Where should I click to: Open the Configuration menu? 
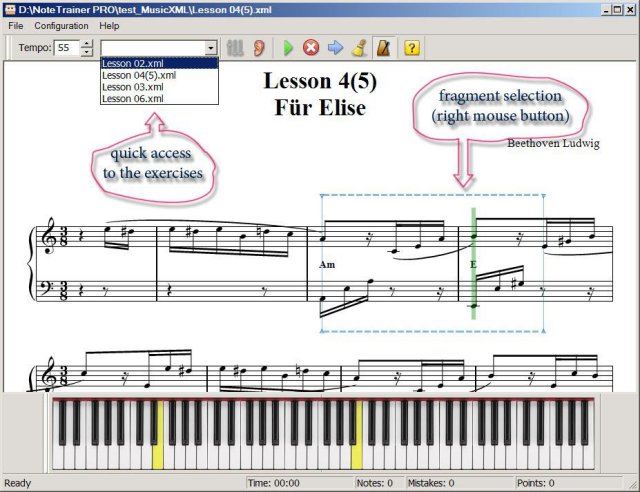61,26
